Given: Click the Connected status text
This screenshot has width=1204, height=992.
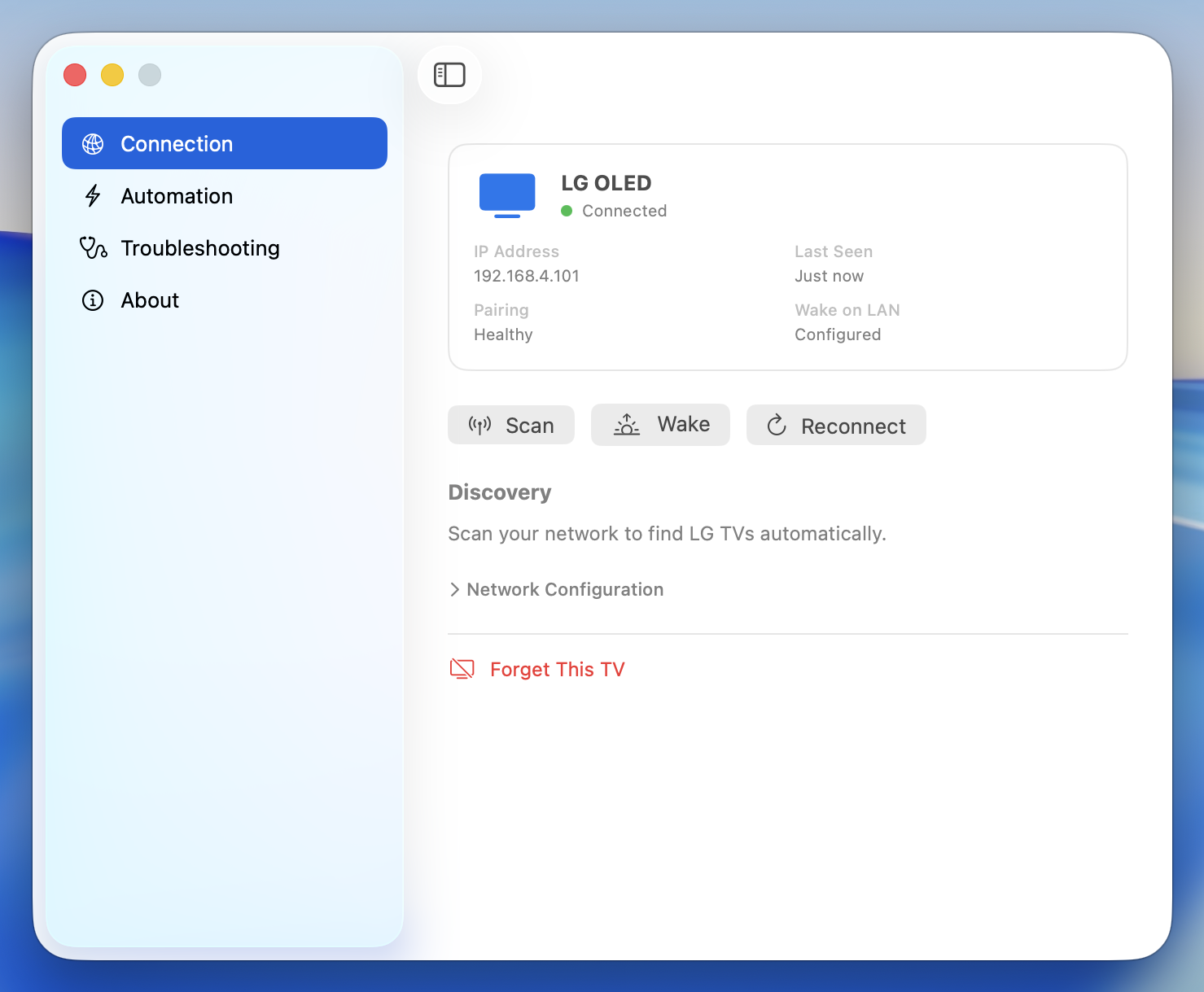Looking at the screenshot, I should [x=624, y=211].
